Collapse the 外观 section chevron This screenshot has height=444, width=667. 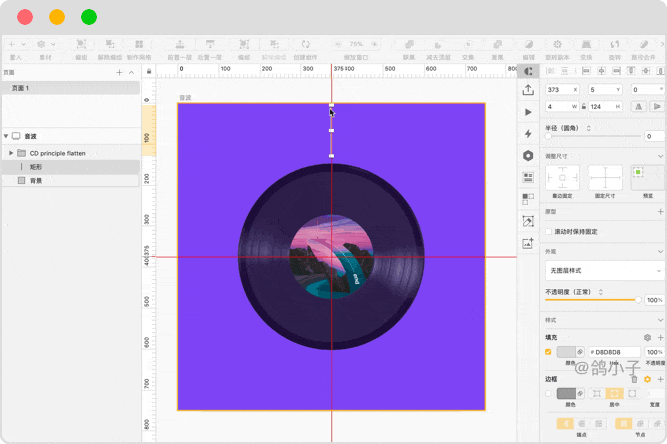pyautogui.click(x=660, y=251)
